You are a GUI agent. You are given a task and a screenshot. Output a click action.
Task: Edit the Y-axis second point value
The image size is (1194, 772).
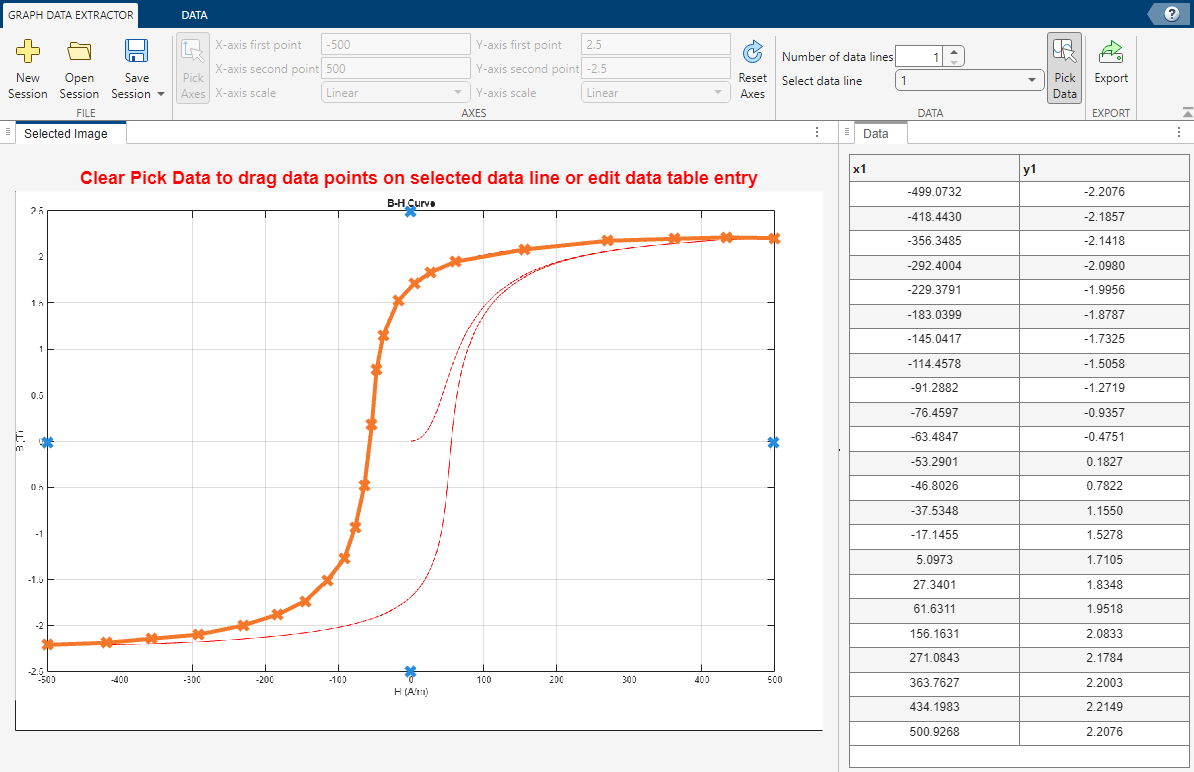655,68
